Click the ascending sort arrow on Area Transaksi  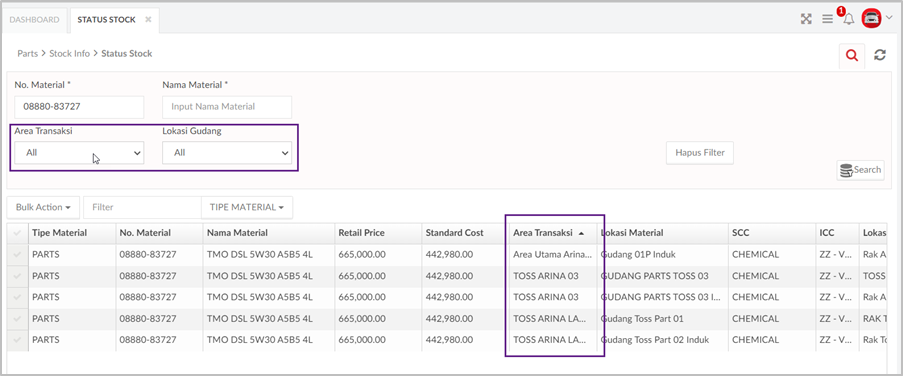581,233
